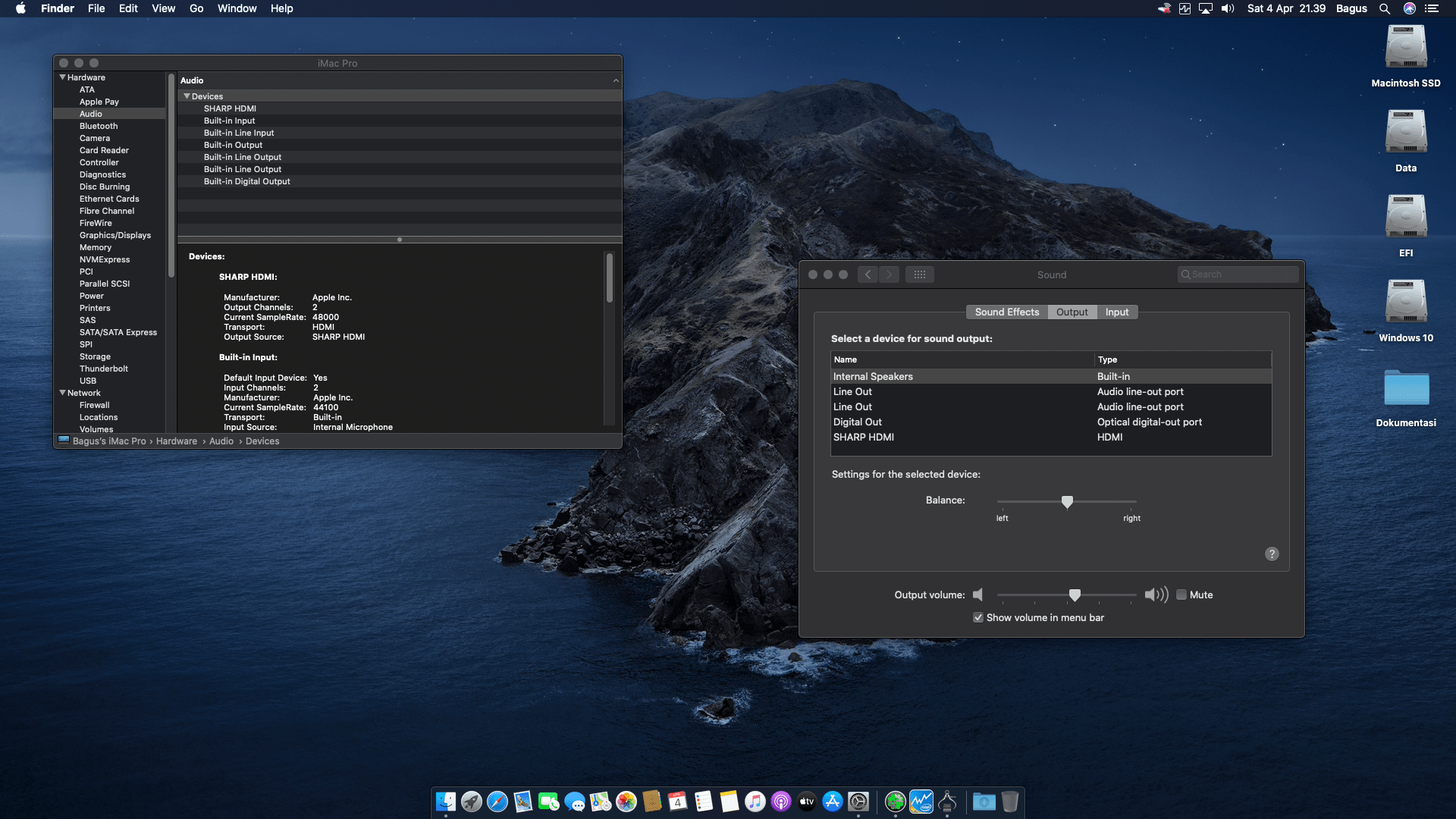
Task: Click the Sound preferences search field
Action: click(1238, 275)
